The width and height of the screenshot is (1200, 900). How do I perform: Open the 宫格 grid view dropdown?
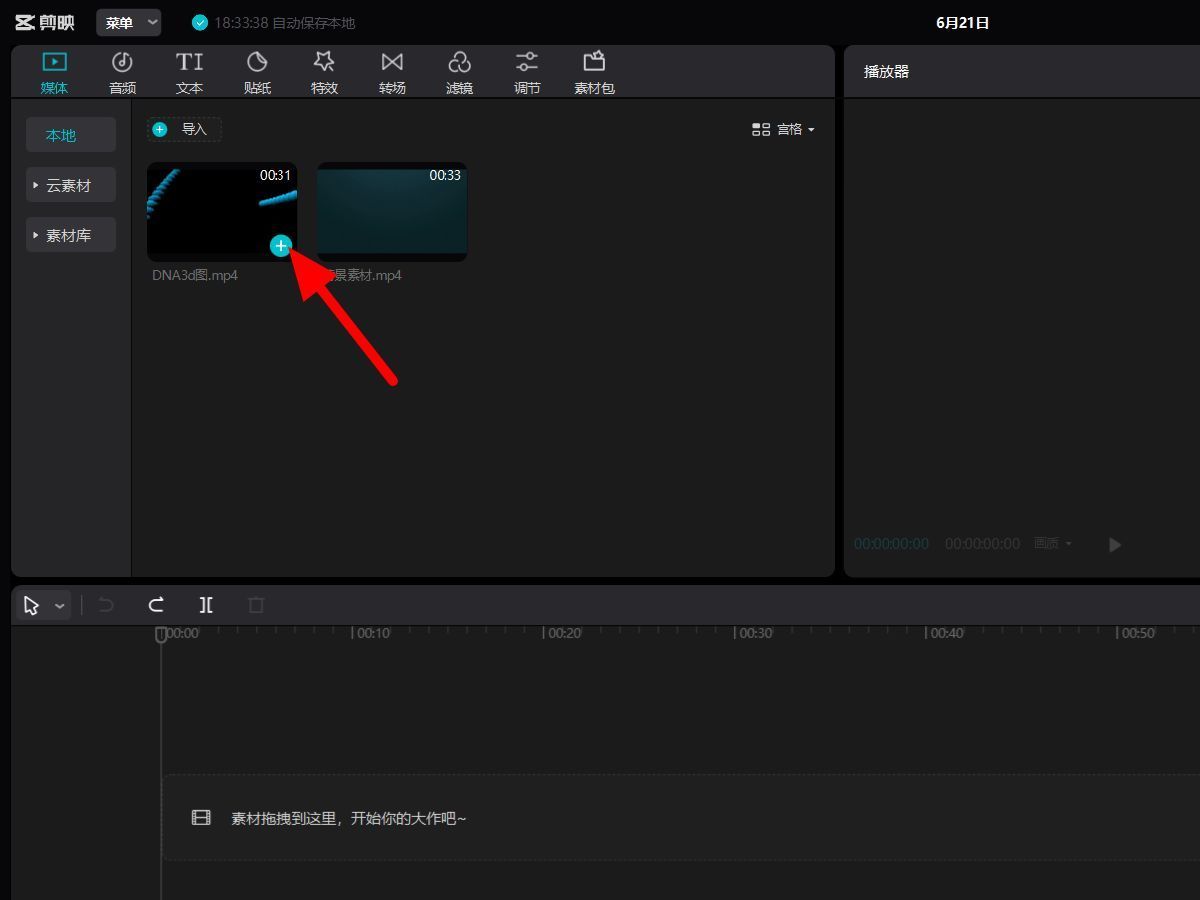(784, 129)
